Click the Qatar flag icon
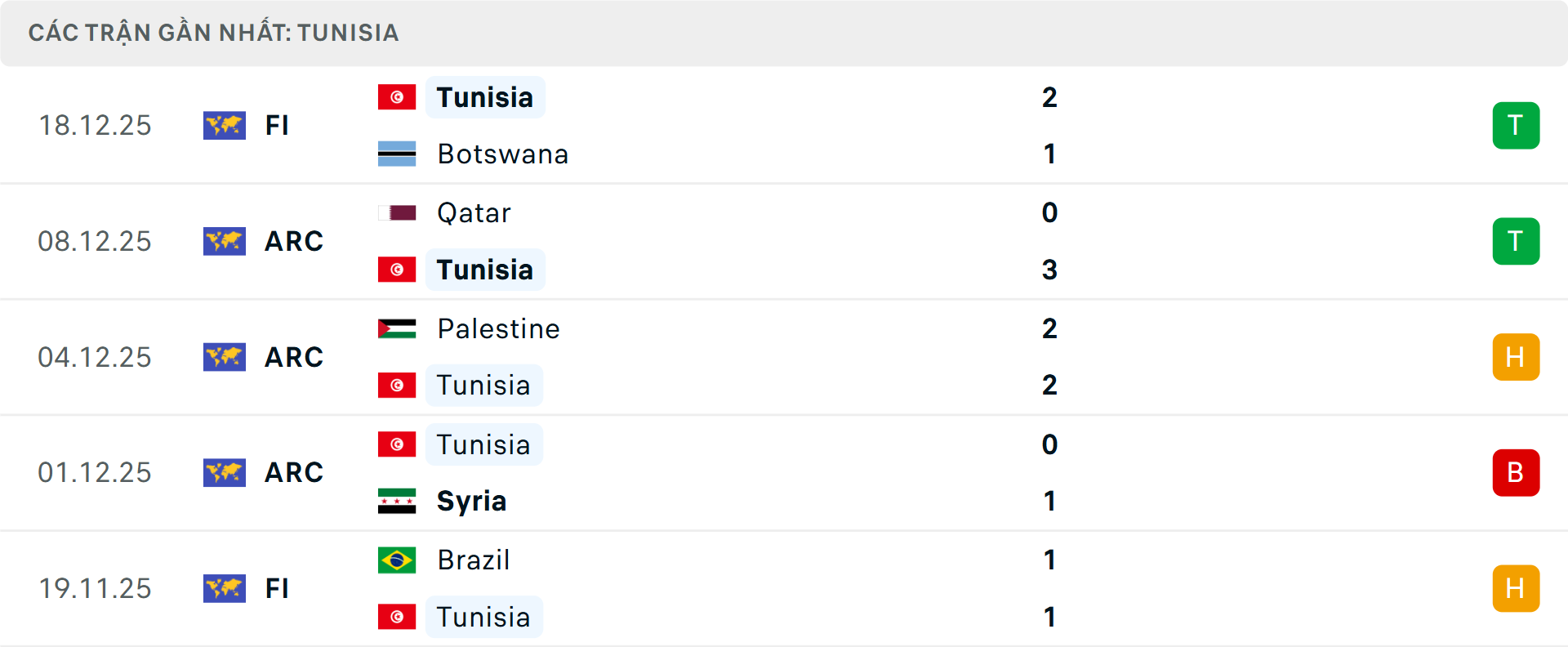Image resolution: width=1568 pixels, height=647 pixels. [x=397, y=213]
